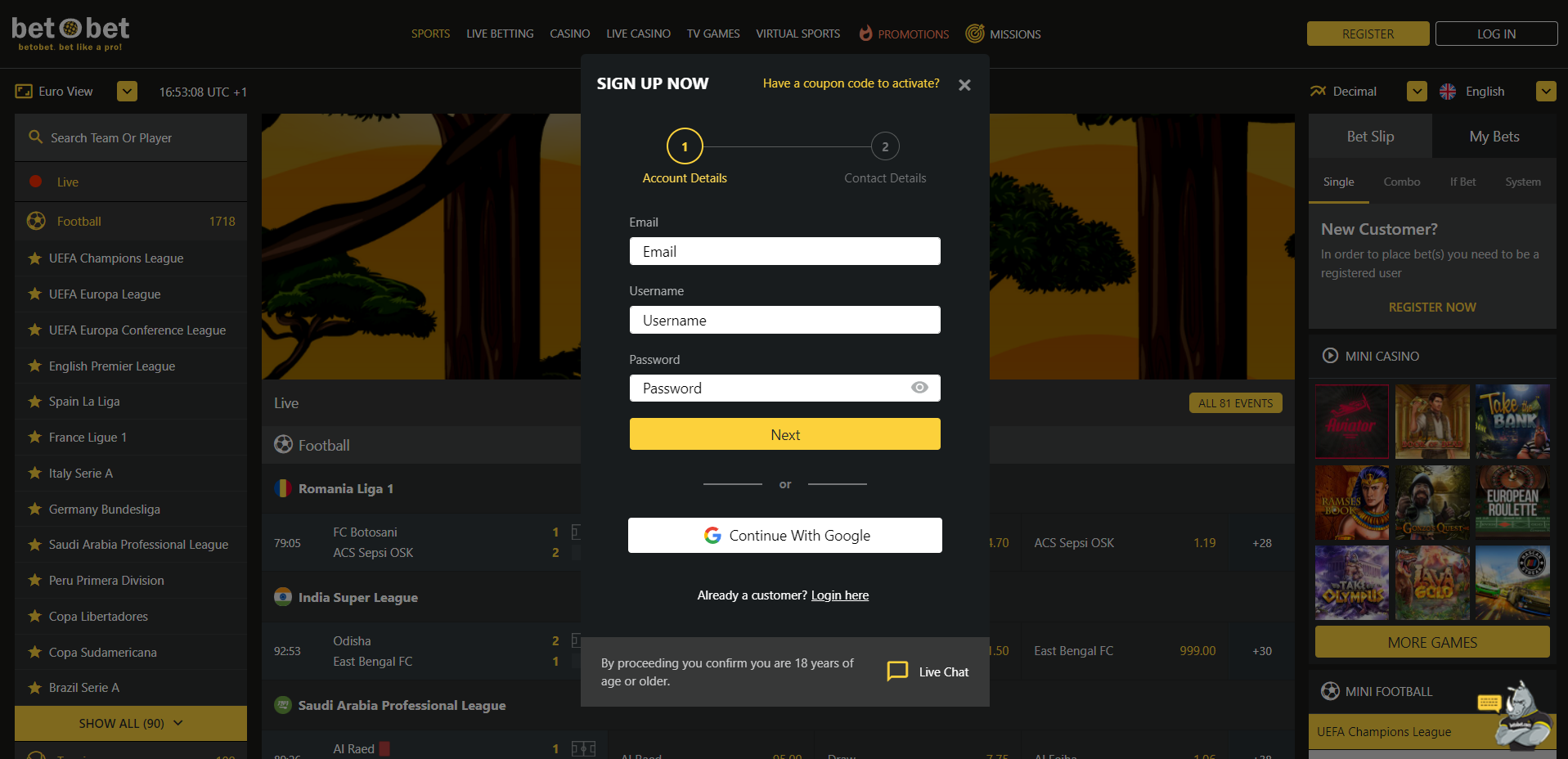The image size is (1568, 759).
Task: Open Missions target icon in navigation
Action: (x=974, y=34)
